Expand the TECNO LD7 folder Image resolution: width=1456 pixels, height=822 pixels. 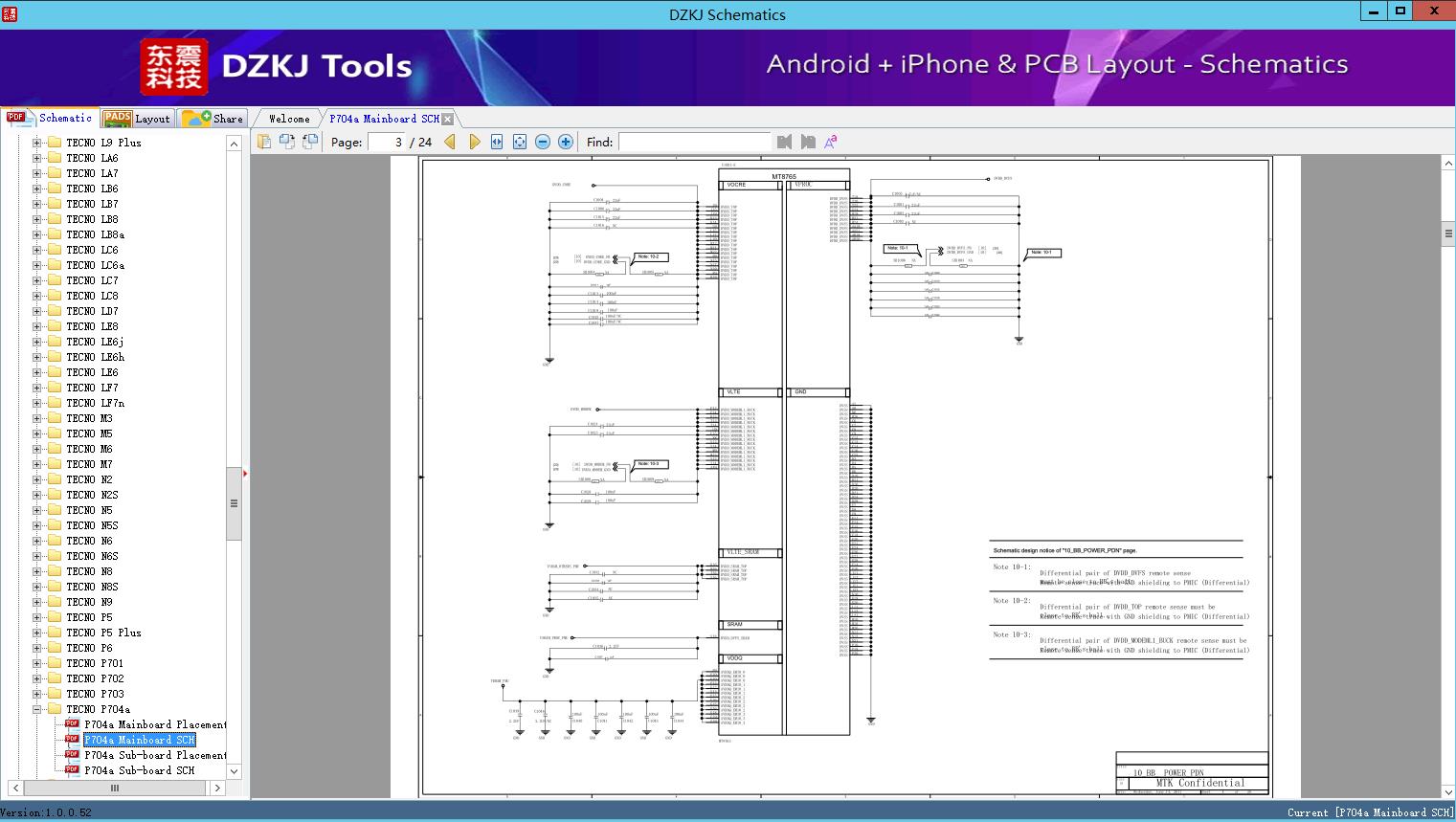tap(37, 311)
